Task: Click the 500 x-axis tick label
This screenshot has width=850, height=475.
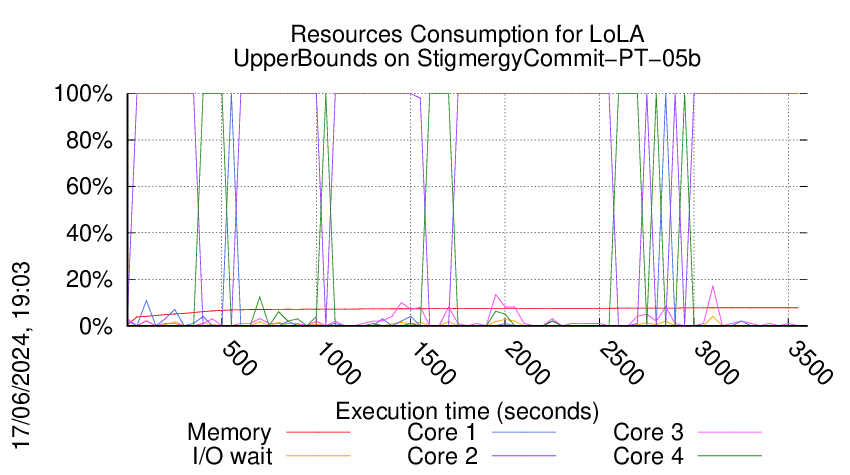Action: click(x=239, y=358)
